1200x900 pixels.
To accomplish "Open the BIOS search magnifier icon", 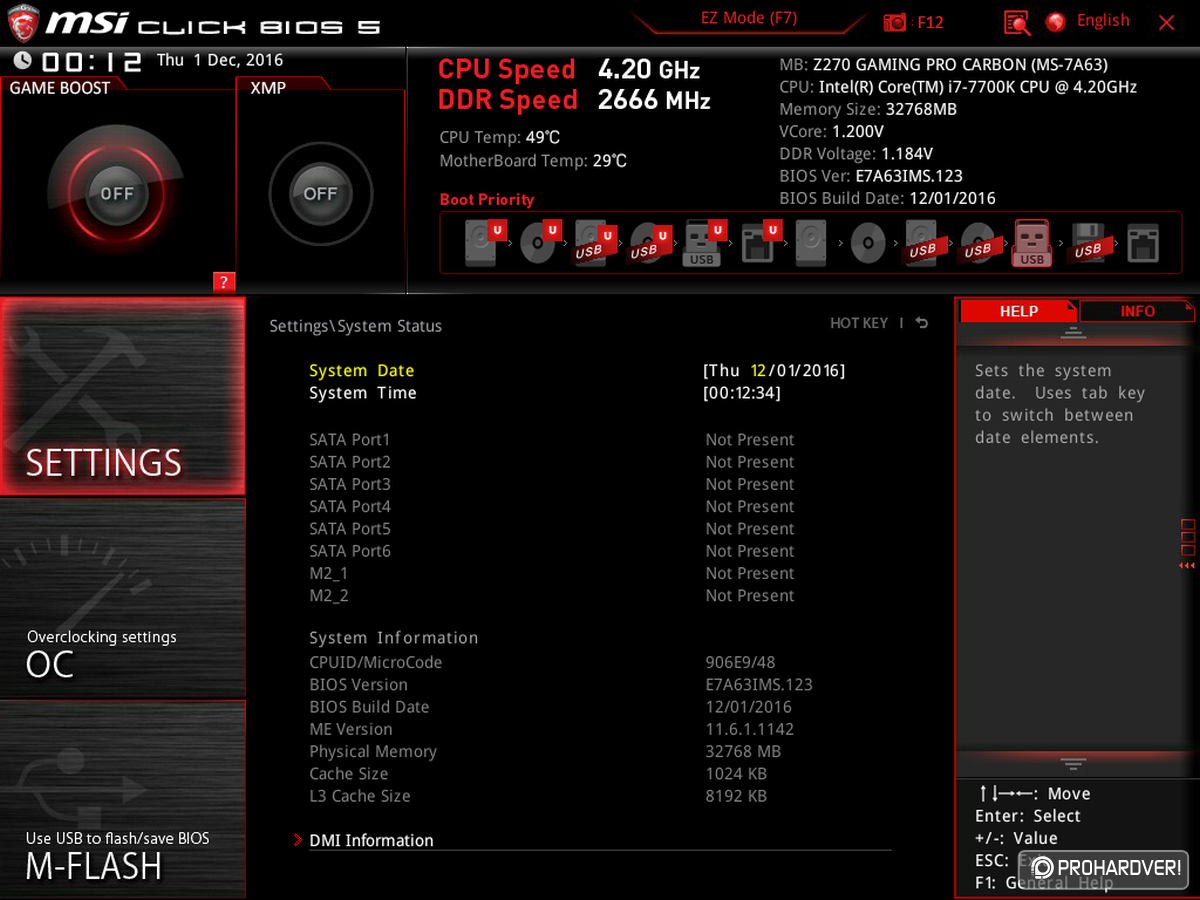I will pyautogui.click(x=1017, y=22).
